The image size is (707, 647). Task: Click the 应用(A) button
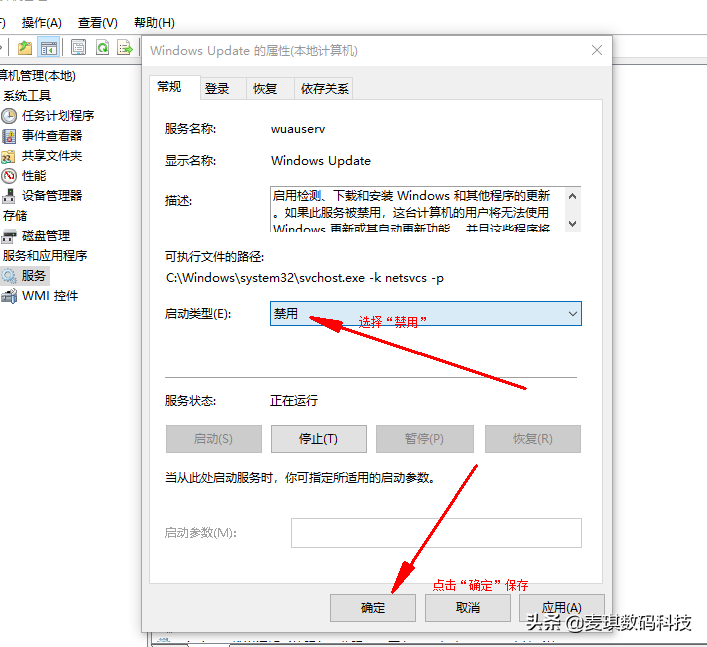(561, 608)
